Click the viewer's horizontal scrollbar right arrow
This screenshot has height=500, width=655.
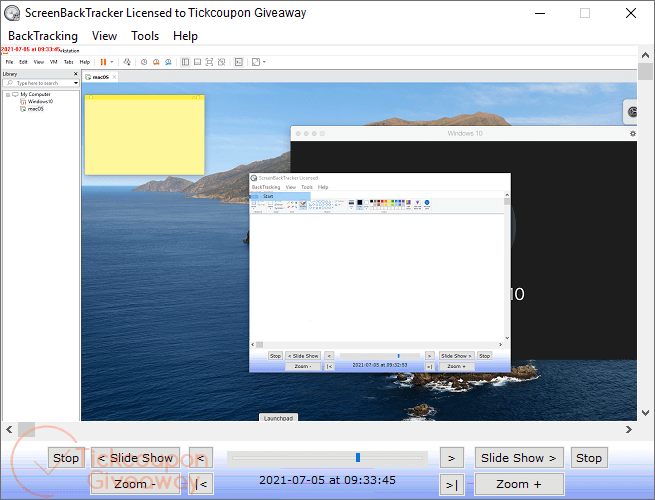(629, 429)
